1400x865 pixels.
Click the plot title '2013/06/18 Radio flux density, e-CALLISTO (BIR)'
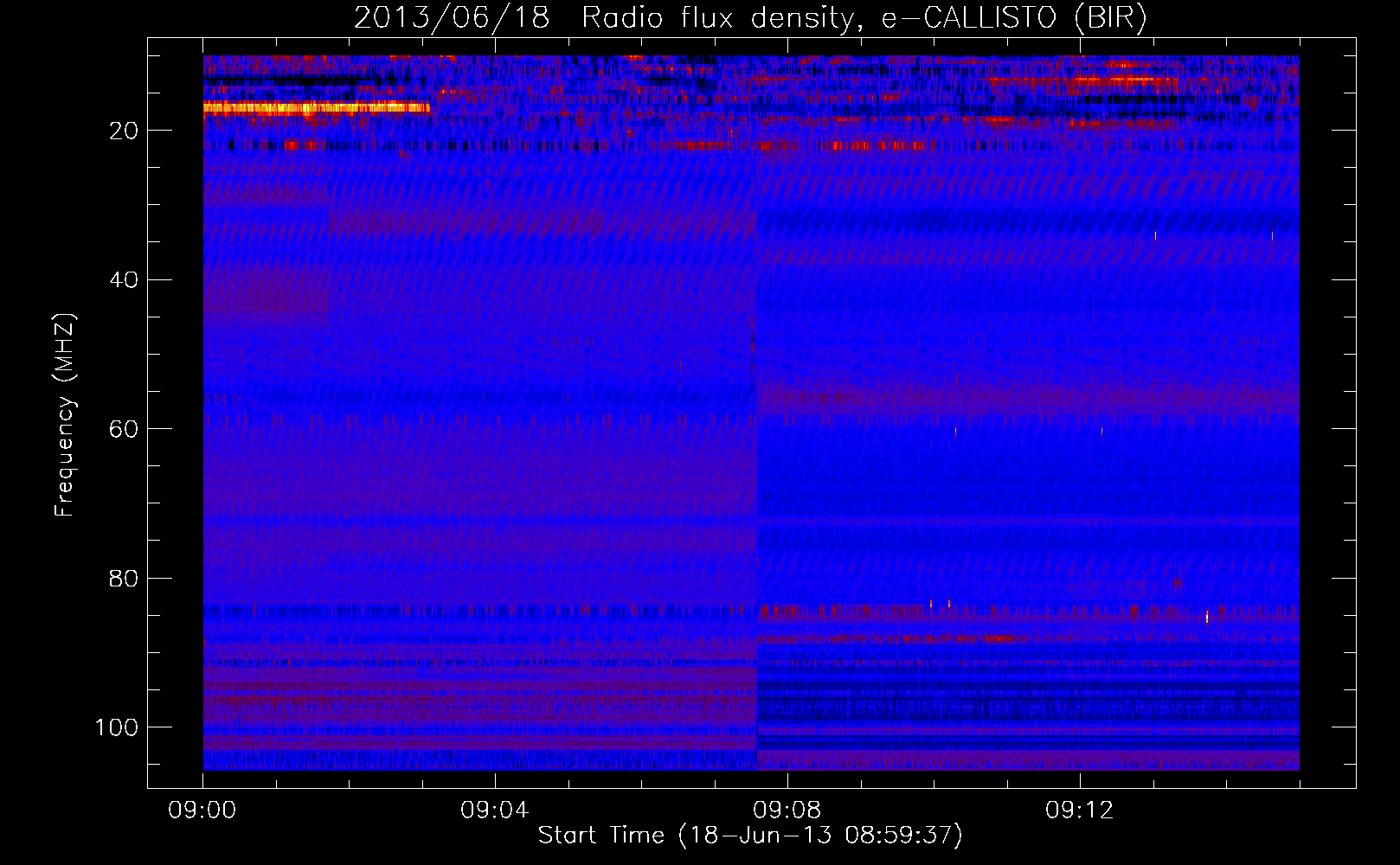(x=750, y=18)
